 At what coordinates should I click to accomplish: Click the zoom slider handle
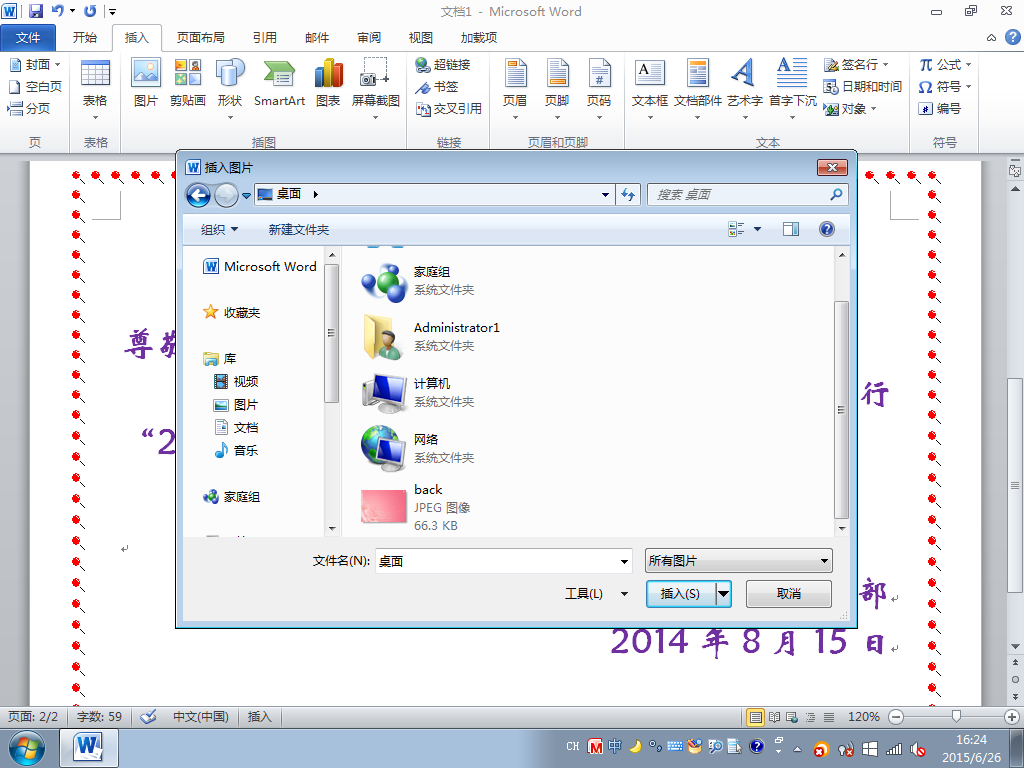(x=956, y=717)
